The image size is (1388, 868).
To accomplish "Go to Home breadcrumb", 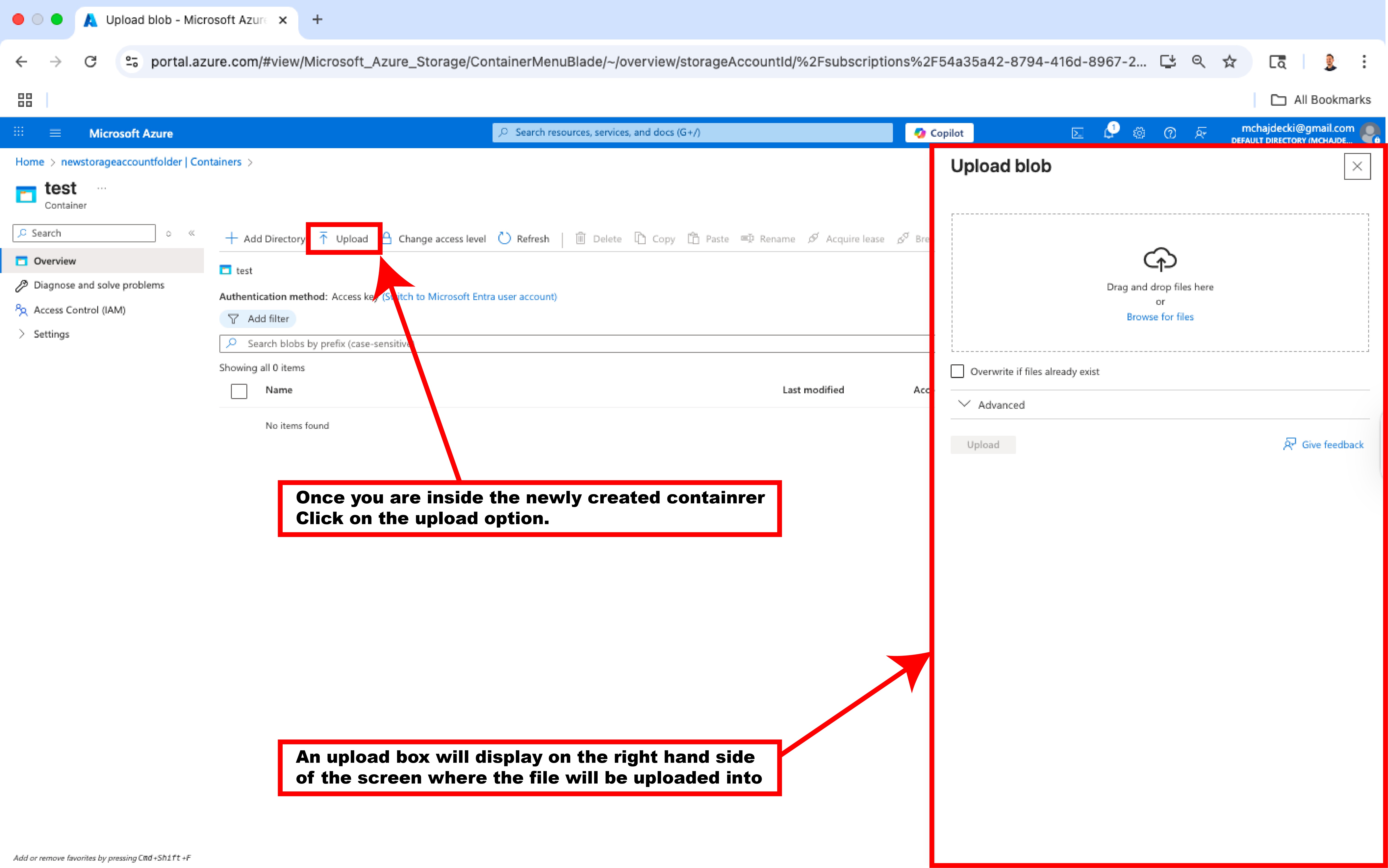I will (x=30, y=162).
